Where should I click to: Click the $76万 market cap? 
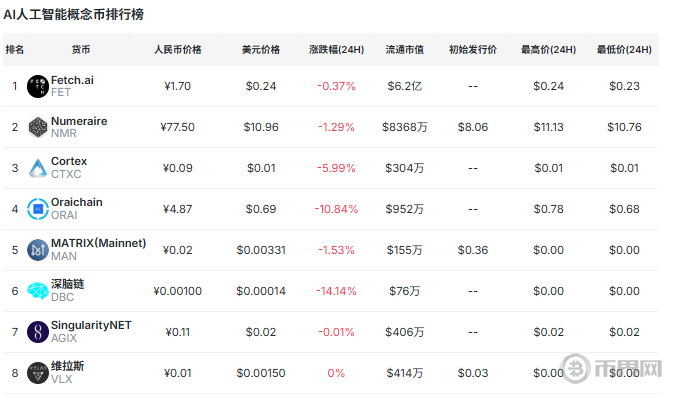(404, 291)
